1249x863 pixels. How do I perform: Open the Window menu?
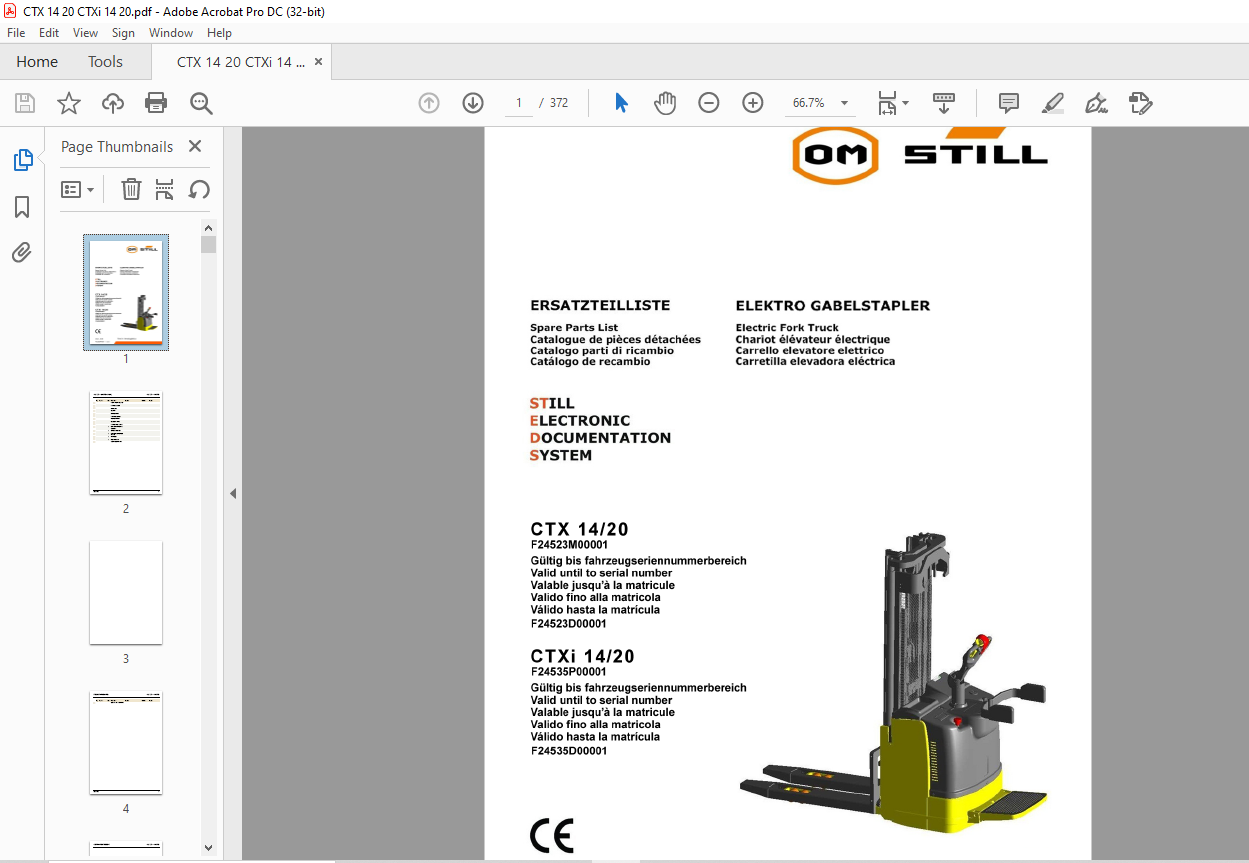171,33
